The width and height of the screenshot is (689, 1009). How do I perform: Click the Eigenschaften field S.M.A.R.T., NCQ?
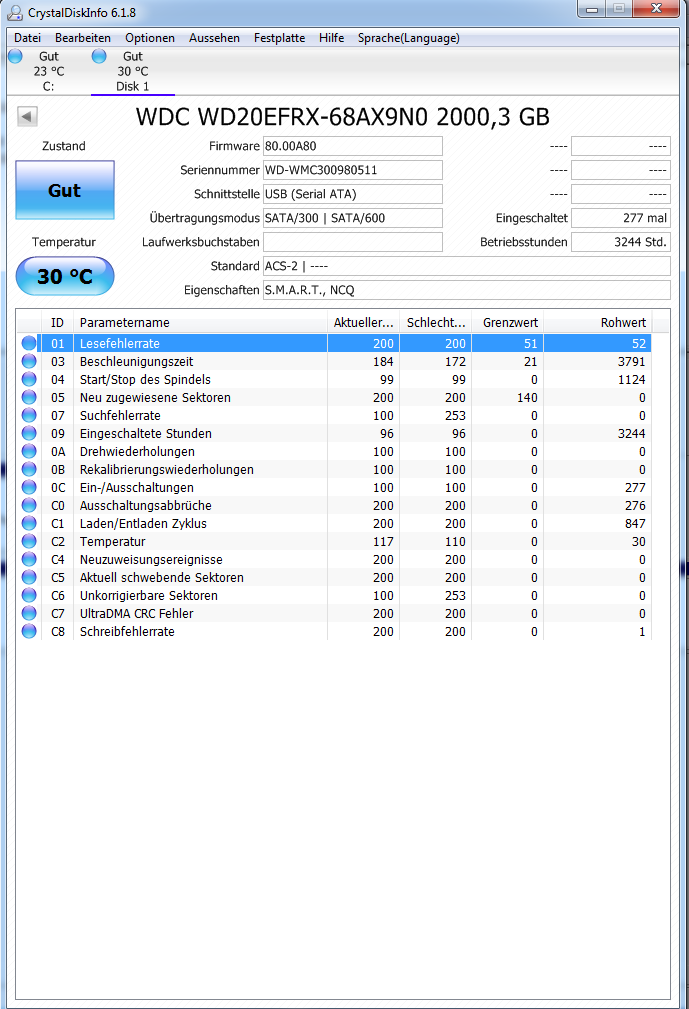point(466,290)
